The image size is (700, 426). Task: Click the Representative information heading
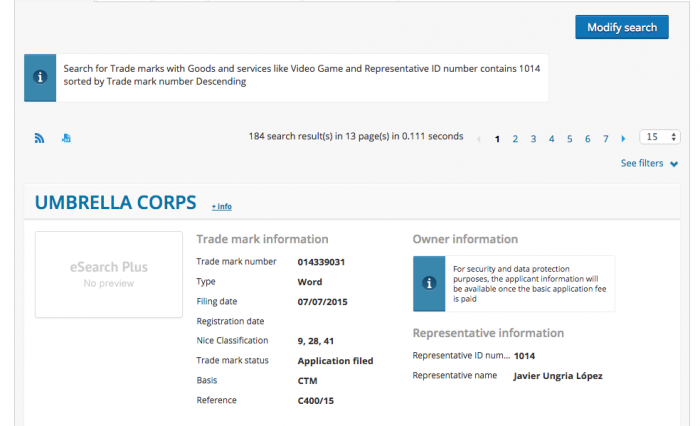488,333
